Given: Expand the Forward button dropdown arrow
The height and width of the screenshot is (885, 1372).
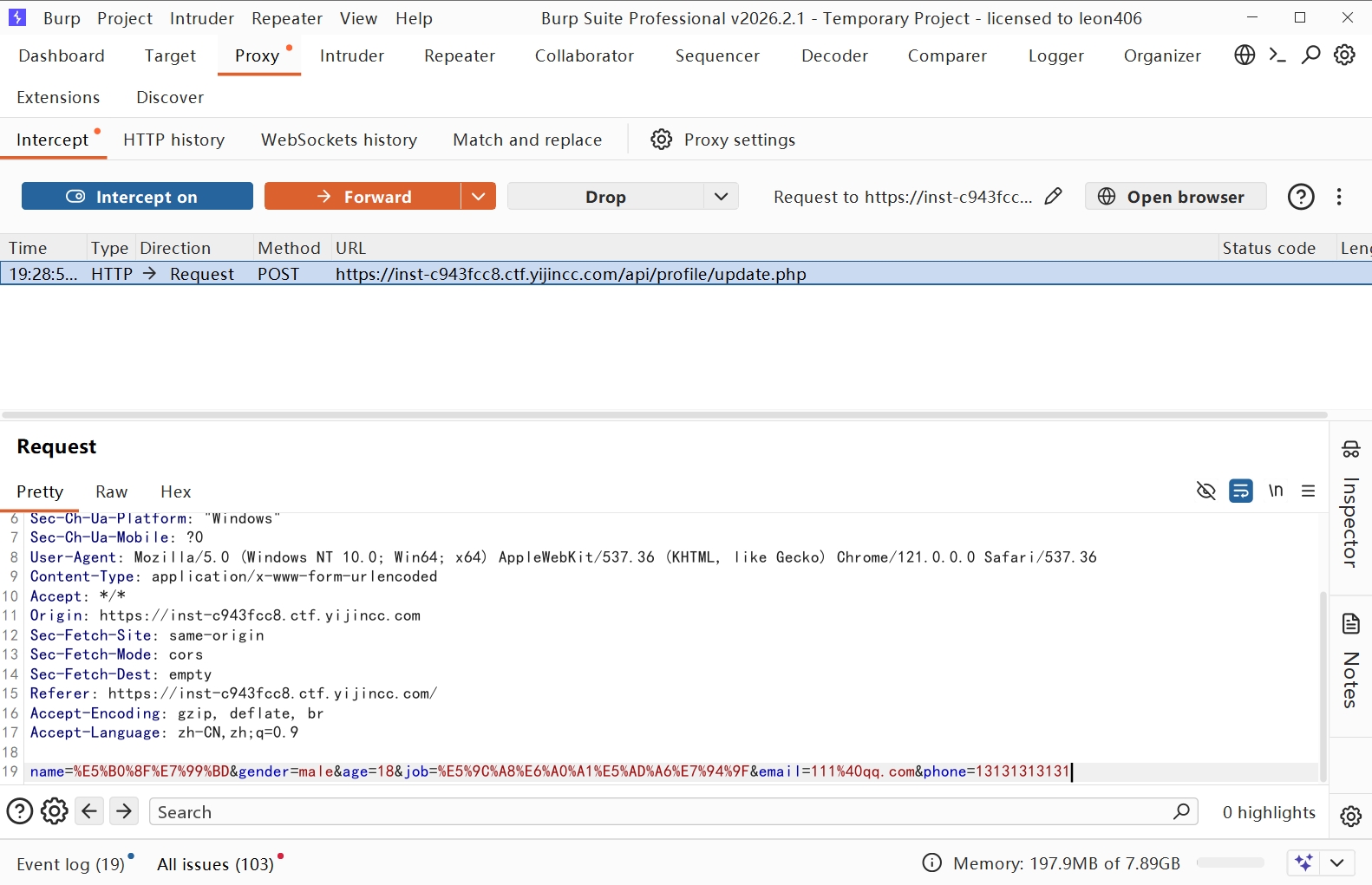Looking at the screenshot, I should tap(478, 197).
